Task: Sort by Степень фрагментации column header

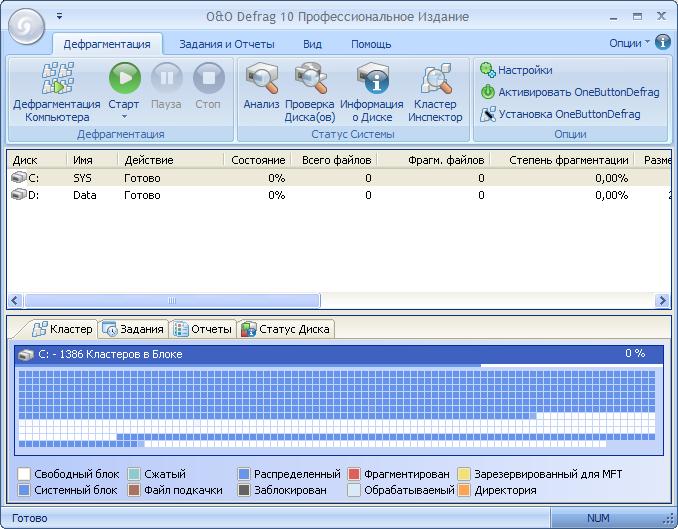Action: click(562, 160)
